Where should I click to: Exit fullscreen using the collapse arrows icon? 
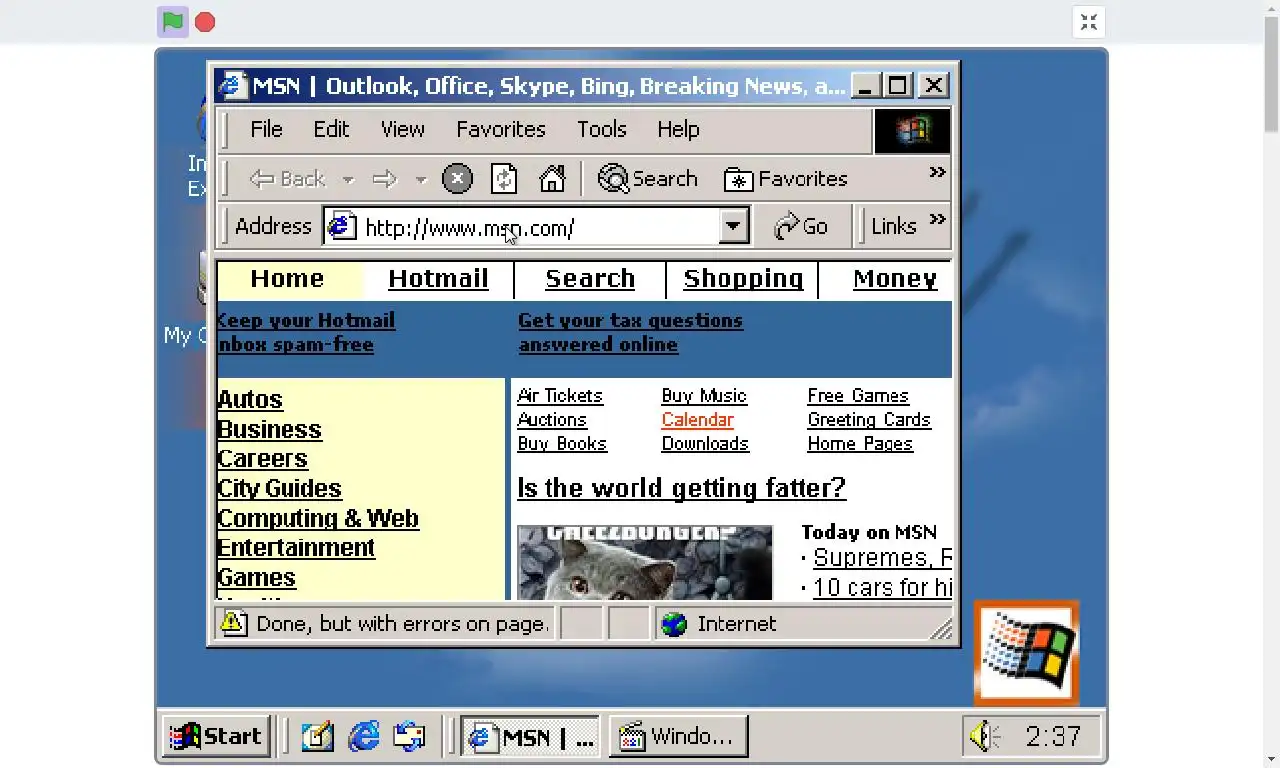(x=1089, y=22)
